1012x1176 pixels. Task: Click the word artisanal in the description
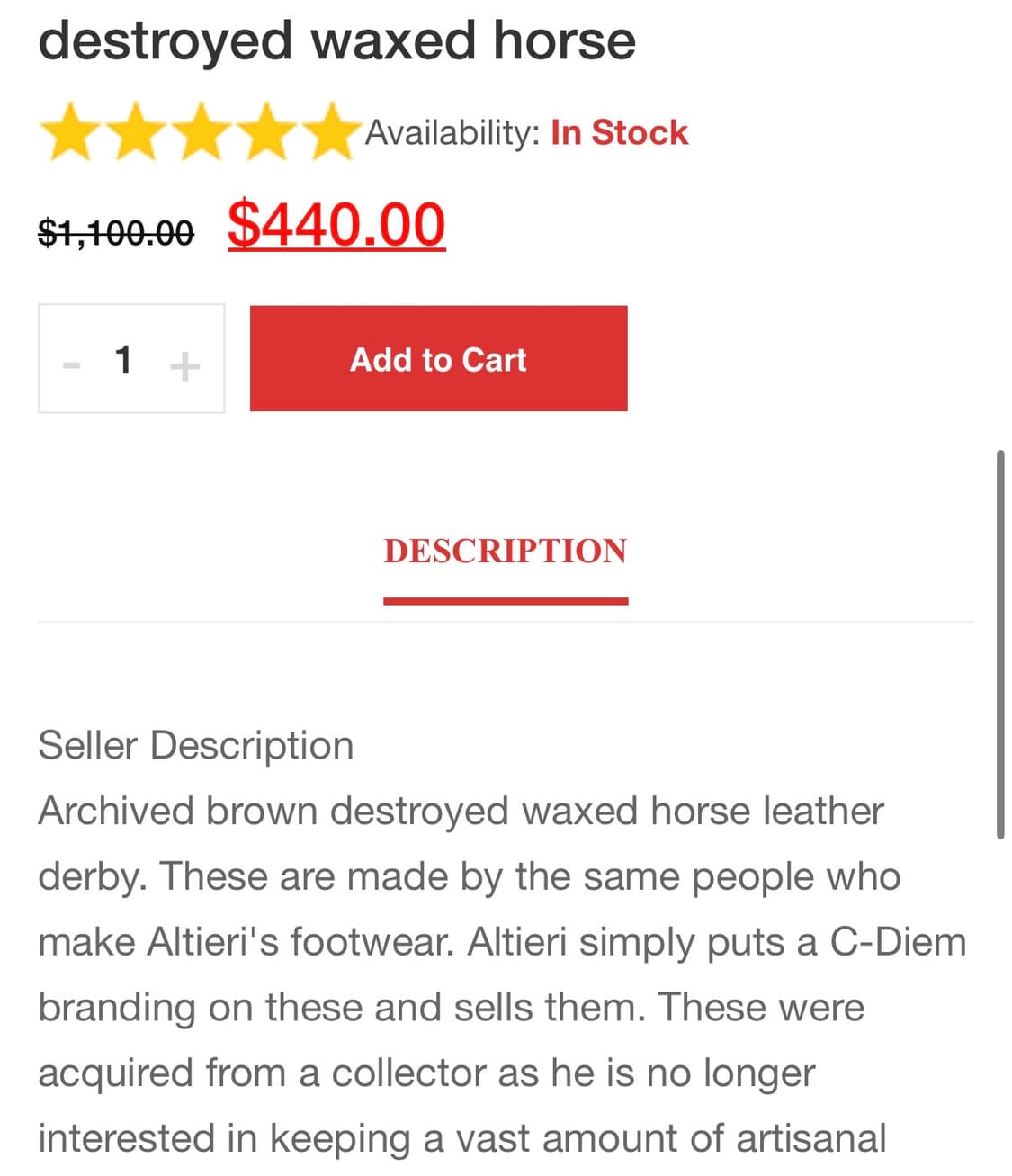coord(811,1138)
